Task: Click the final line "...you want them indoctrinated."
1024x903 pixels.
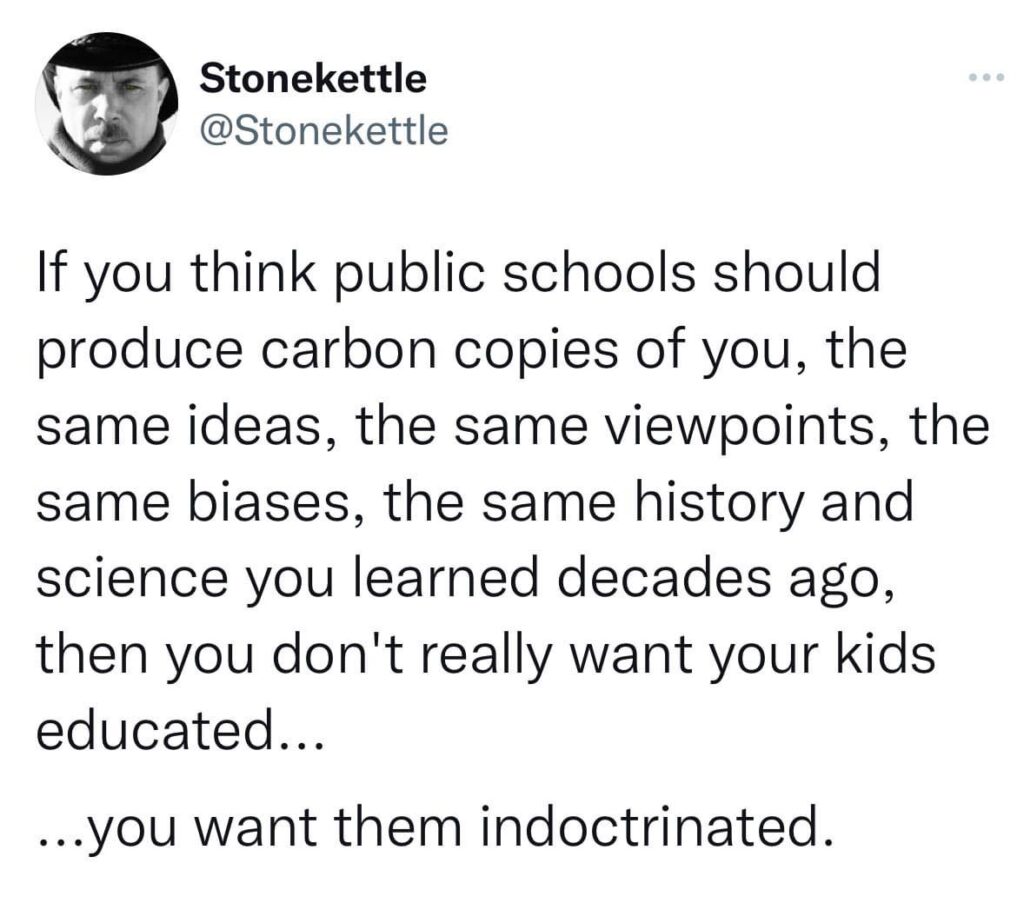Action: pyautogui.click(x=435, y=826)
